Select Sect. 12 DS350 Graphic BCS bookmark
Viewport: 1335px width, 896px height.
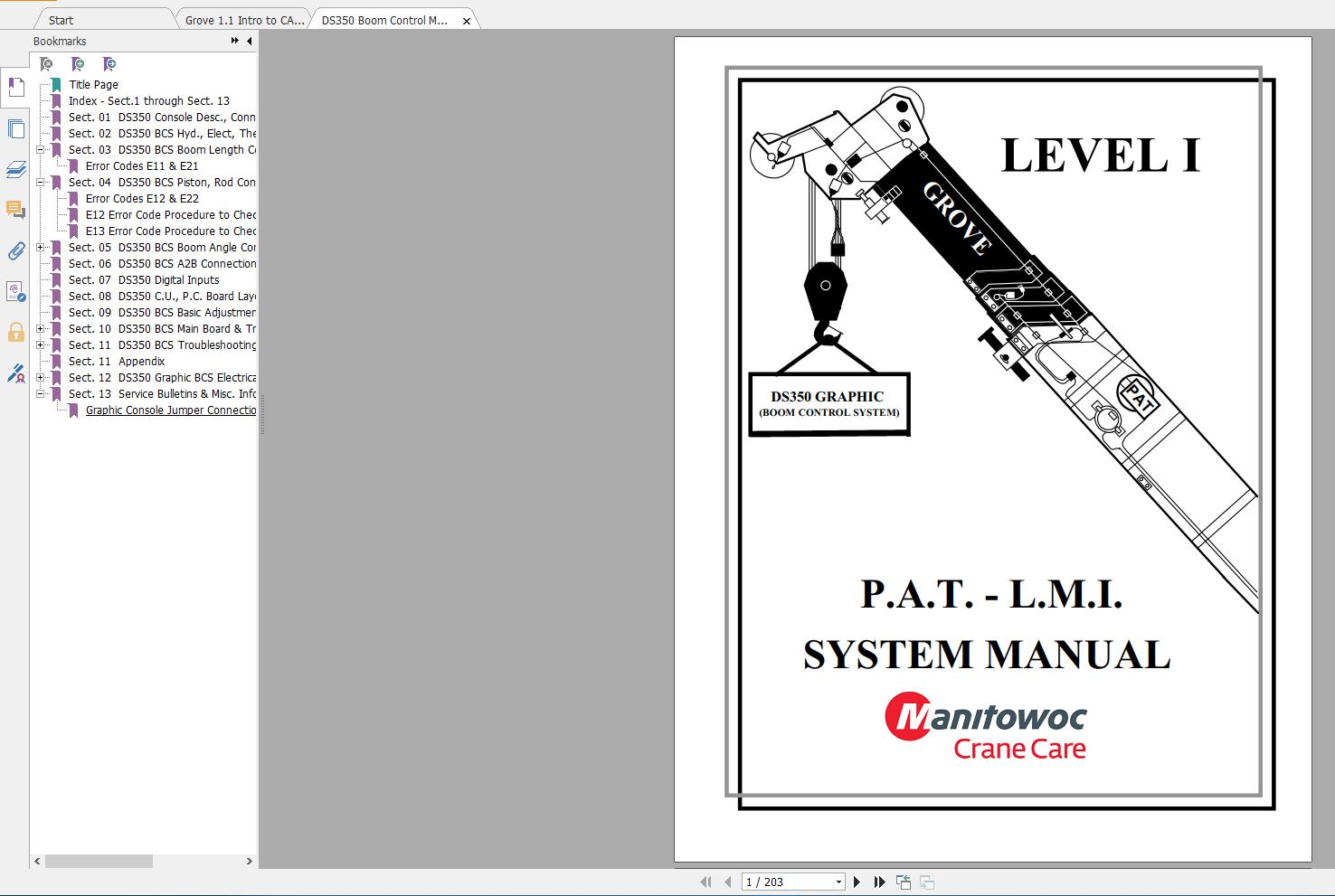[162, 378]
